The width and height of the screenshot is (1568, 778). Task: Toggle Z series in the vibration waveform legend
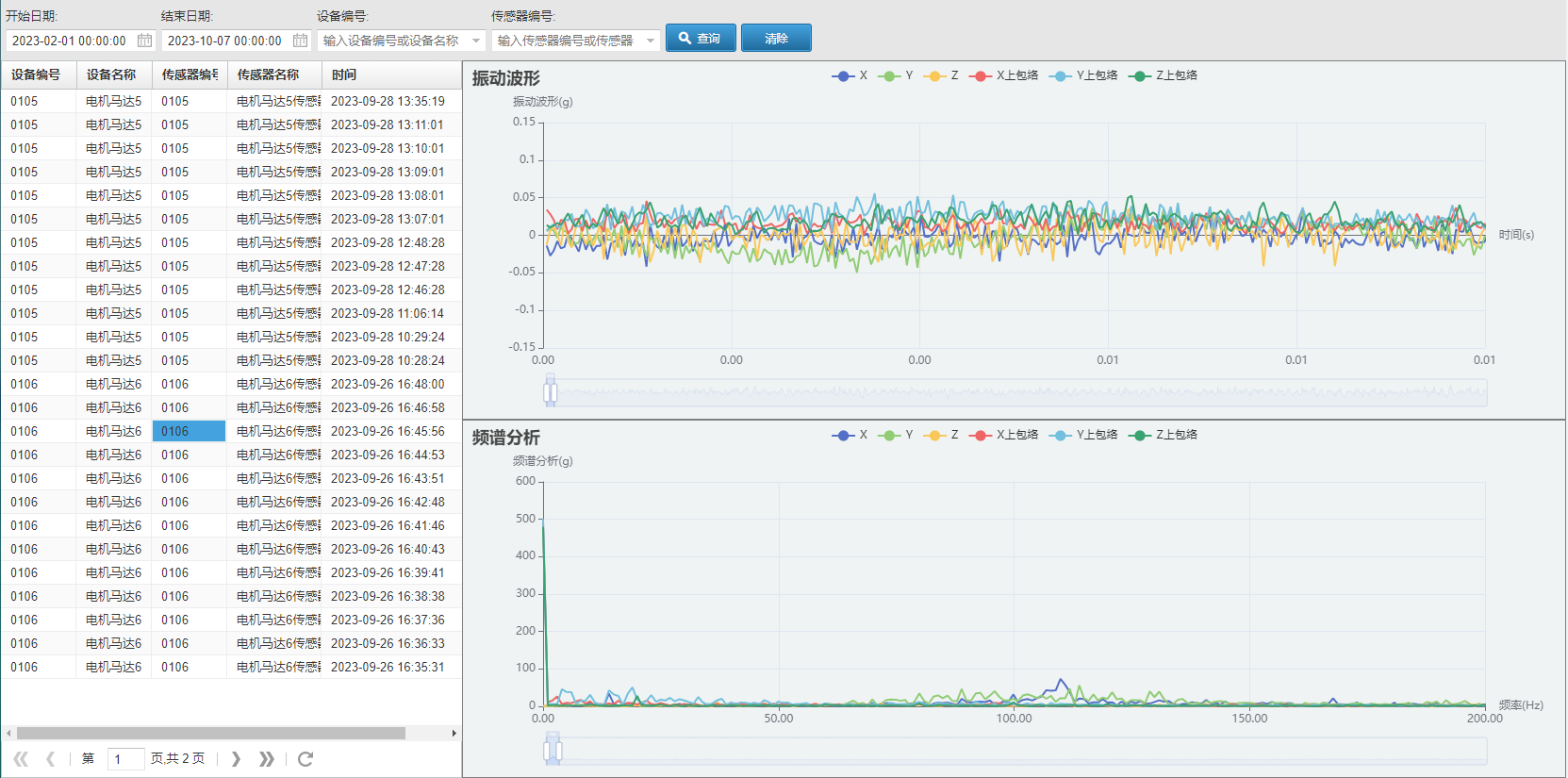[x=941, y=75]
